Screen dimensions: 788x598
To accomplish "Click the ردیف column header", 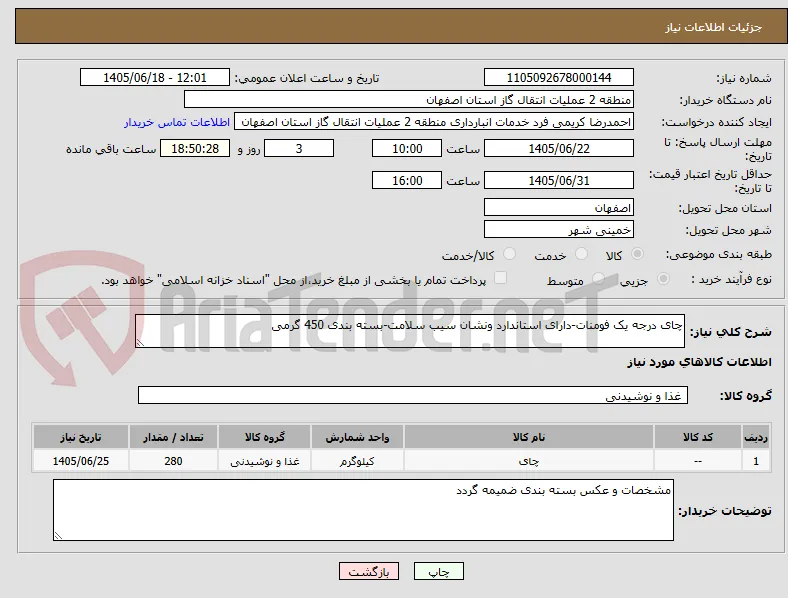I will 756,437.
